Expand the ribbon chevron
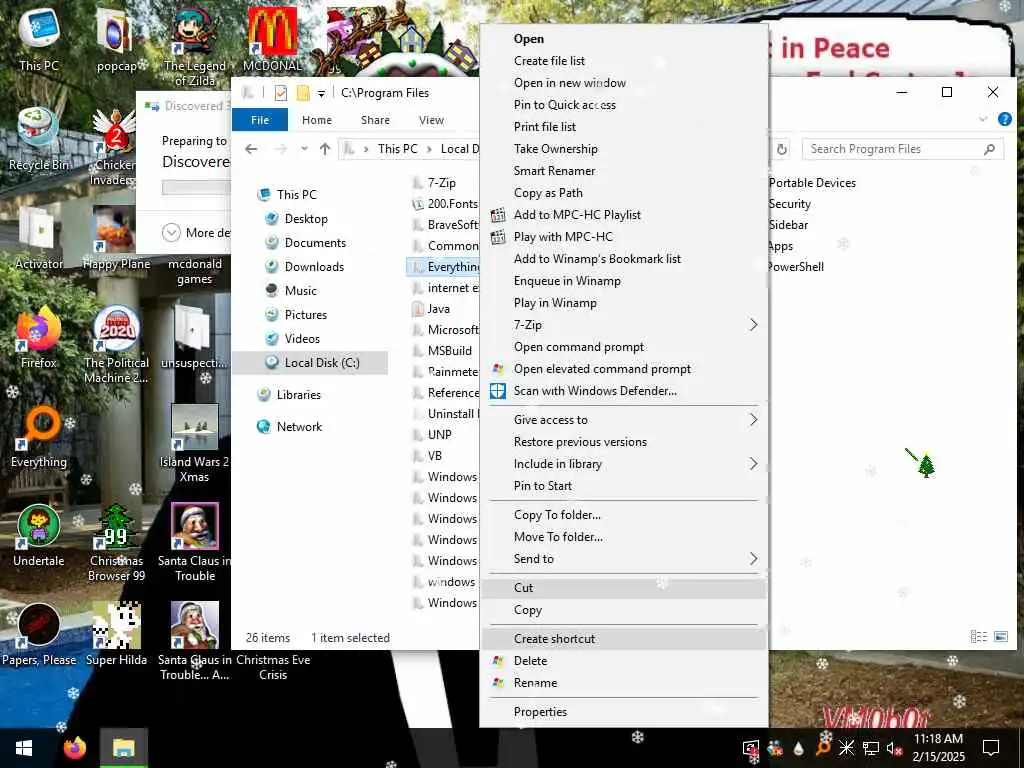This screenshot has width=1024, height=768. coord(983,119)
